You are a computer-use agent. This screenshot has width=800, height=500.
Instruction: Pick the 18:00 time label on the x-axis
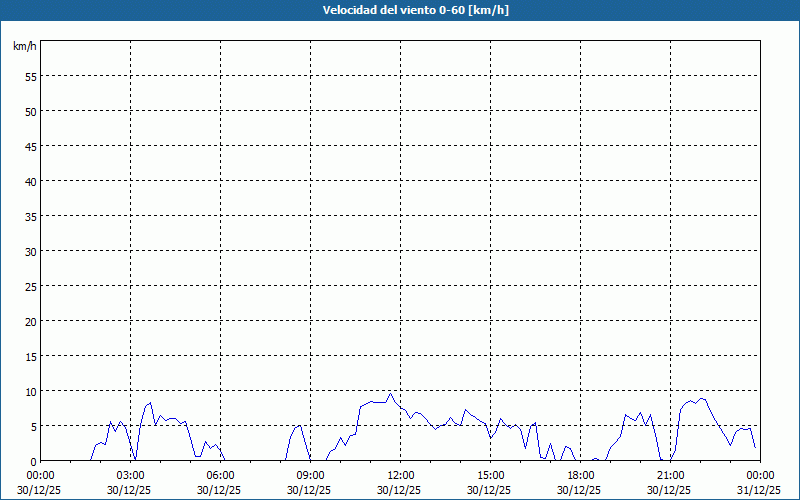pyautogui.click(x=580, y=474)
